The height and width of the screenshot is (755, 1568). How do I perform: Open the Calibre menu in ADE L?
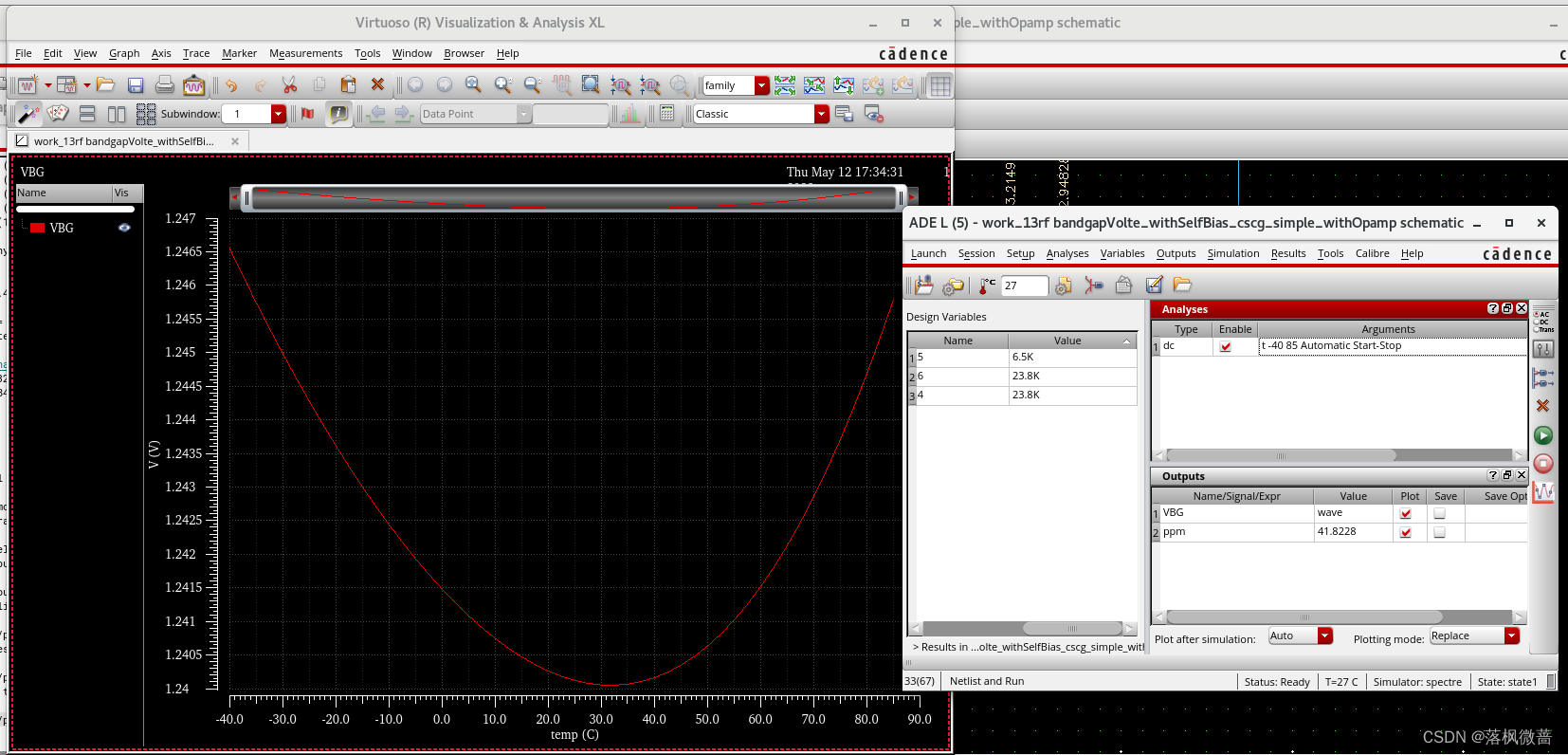point(1372,253)
